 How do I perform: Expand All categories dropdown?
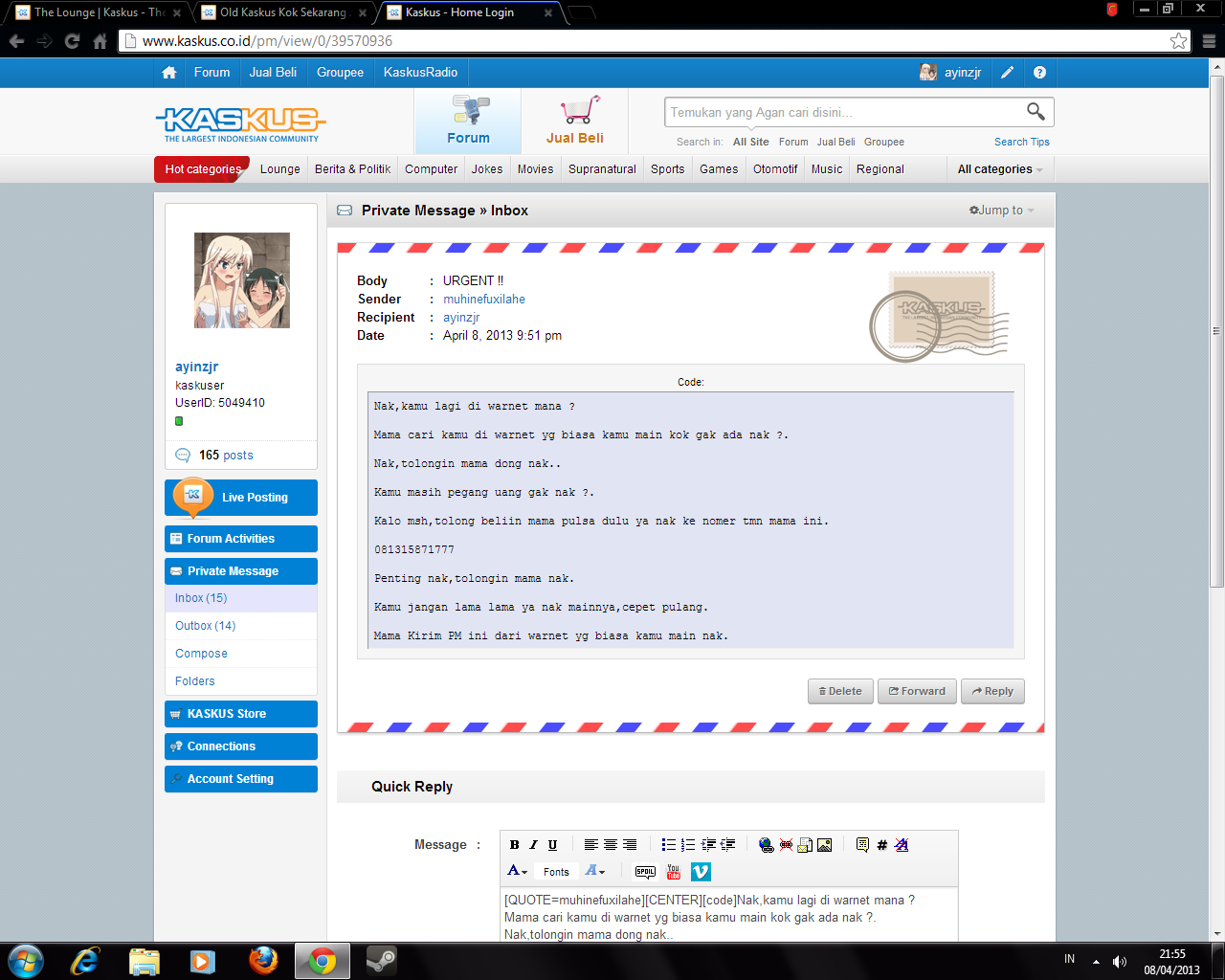point(1000,169)
